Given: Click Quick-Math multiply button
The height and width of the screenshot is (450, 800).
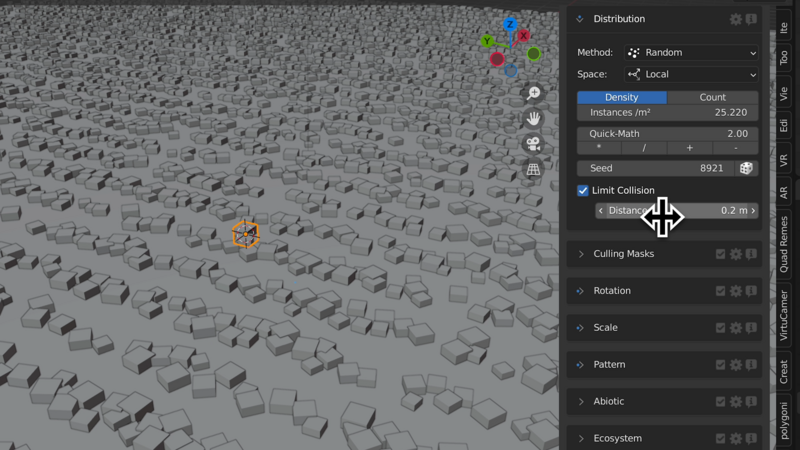Looking at the screenshot, I should tap(599, 148).
